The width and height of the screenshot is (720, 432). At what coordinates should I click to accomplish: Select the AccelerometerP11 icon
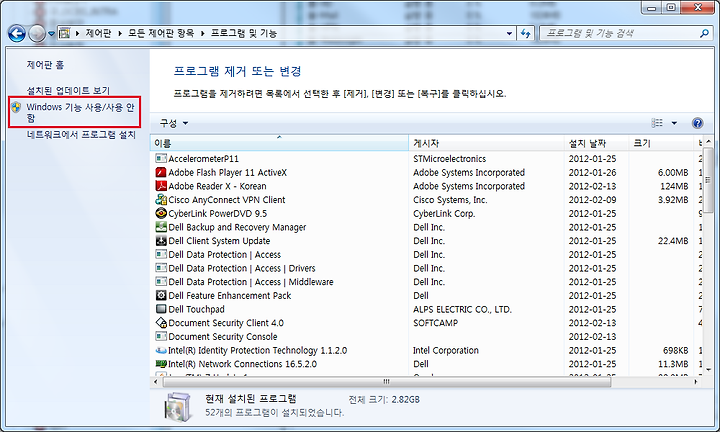(161, 158)
